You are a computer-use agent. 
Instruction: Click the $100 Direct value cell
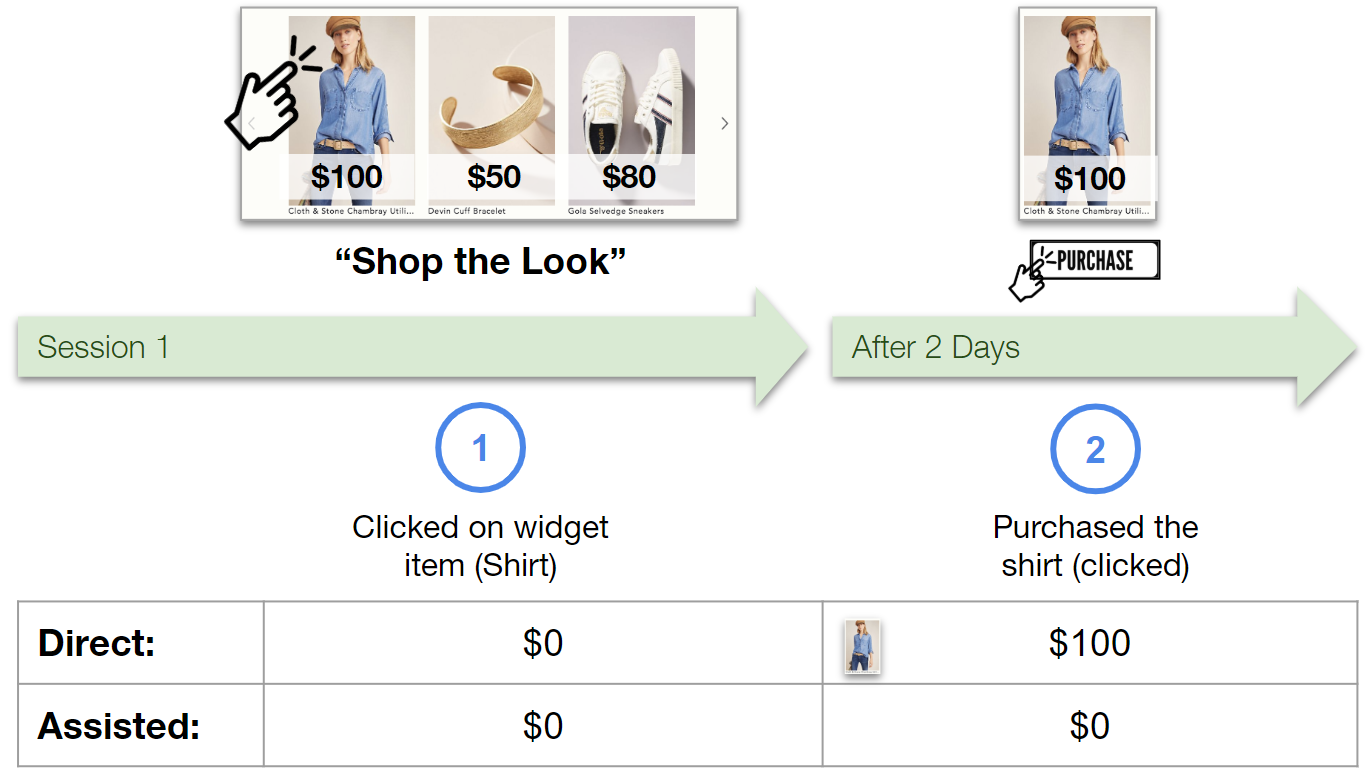pos(1090,643)
